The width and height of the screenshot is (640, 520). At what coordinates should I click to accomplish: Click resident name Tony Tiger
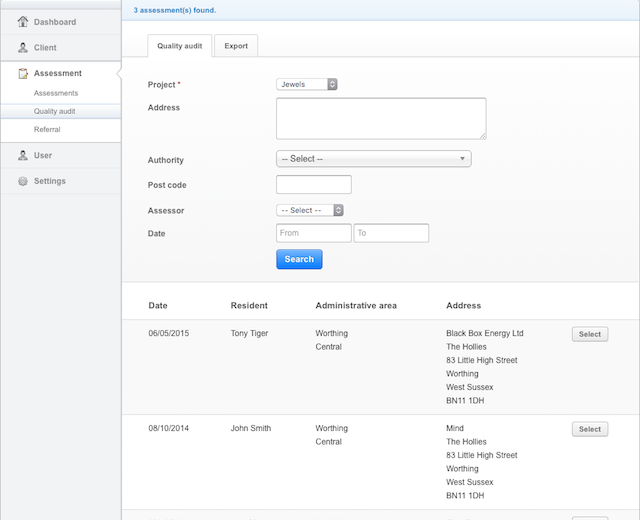coord(249,333)
